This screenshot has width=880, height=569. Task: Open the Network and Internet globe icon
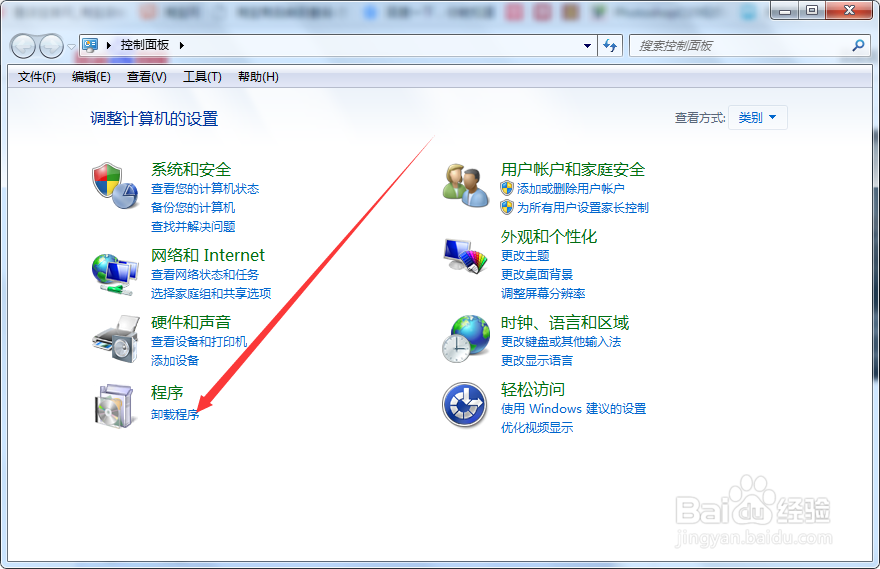tap(115, 274)
